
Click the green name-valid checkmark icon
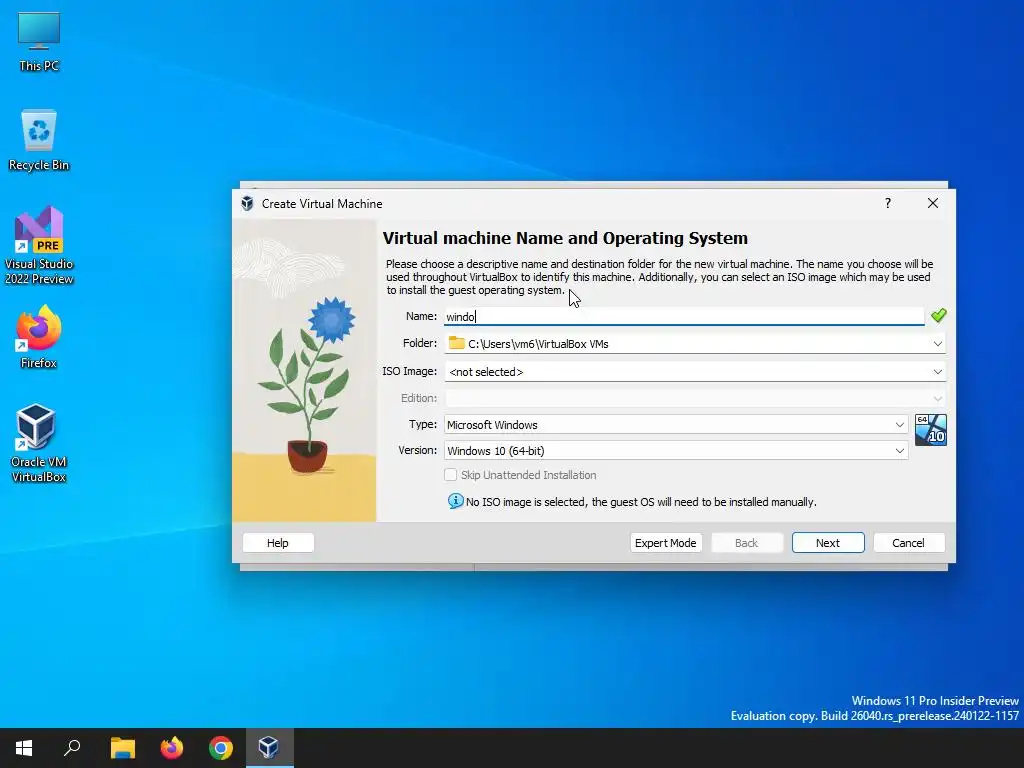tap(938, 315)
